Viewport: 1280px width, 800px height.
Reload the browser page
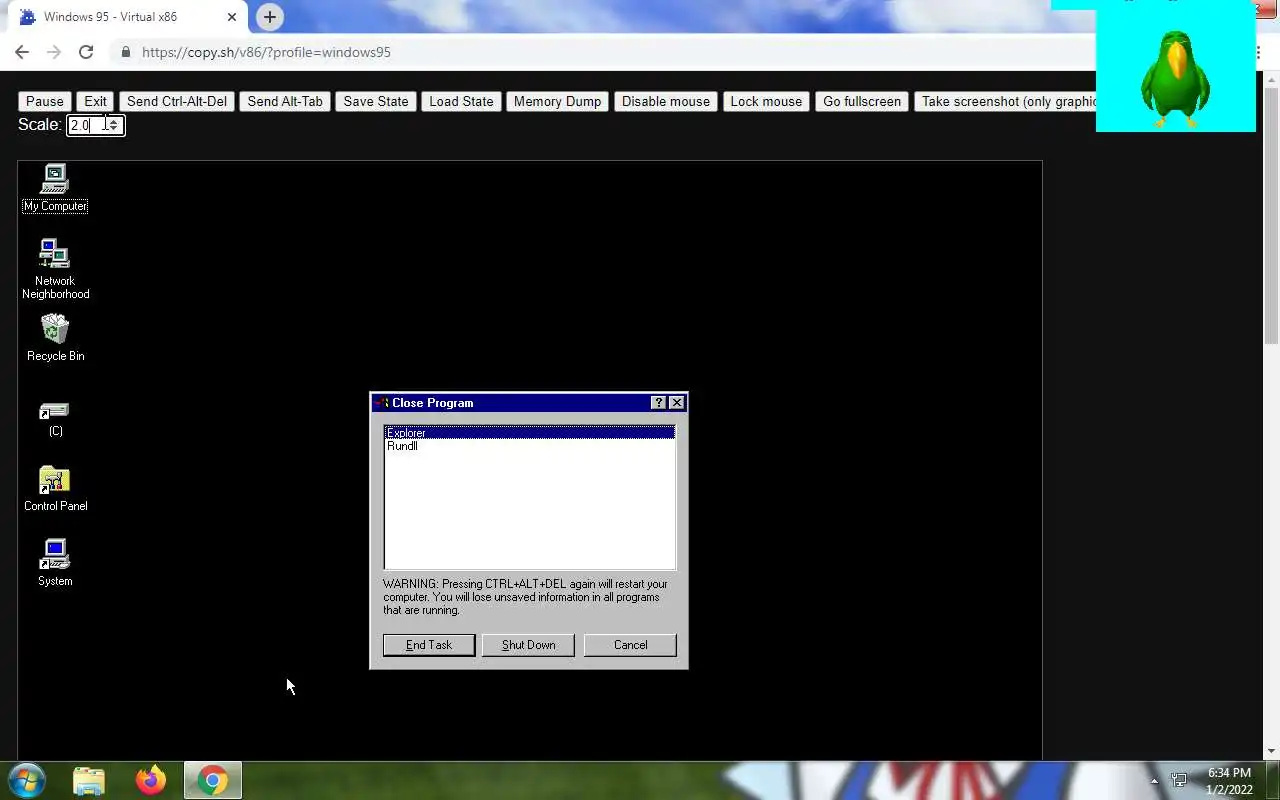point(86,52)
